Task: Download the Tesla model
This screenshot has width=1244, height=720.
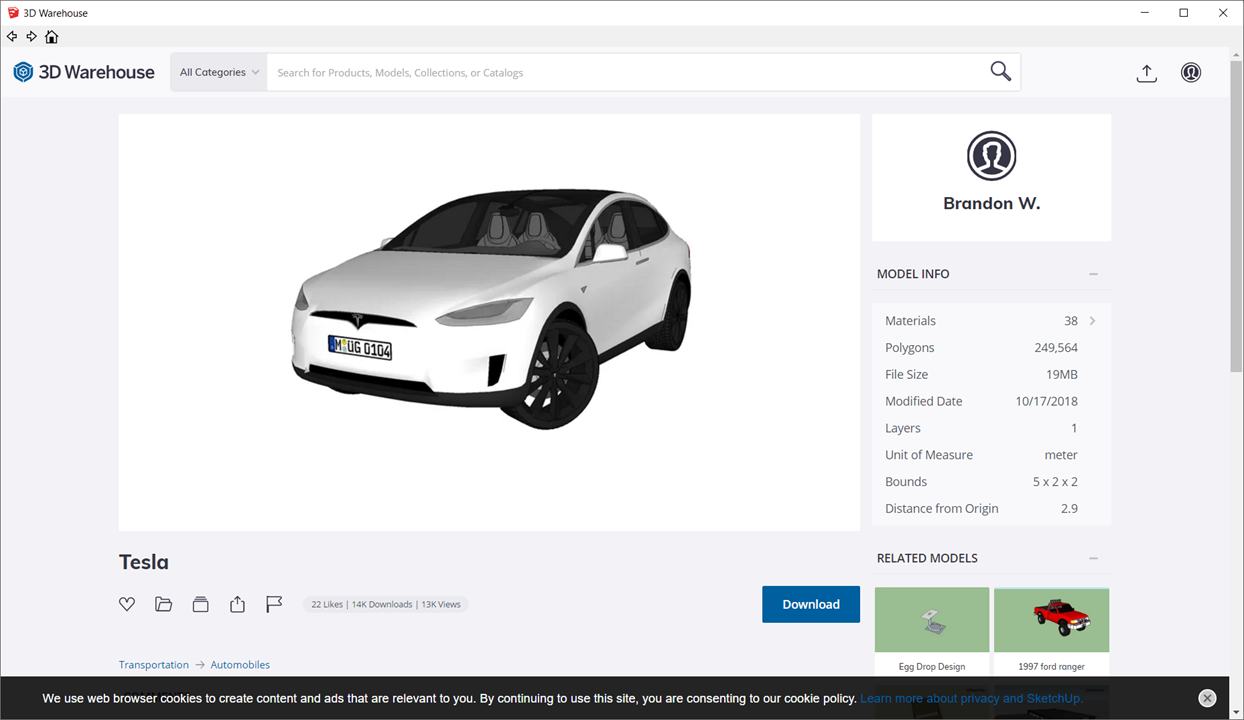Action: point(811,604)
